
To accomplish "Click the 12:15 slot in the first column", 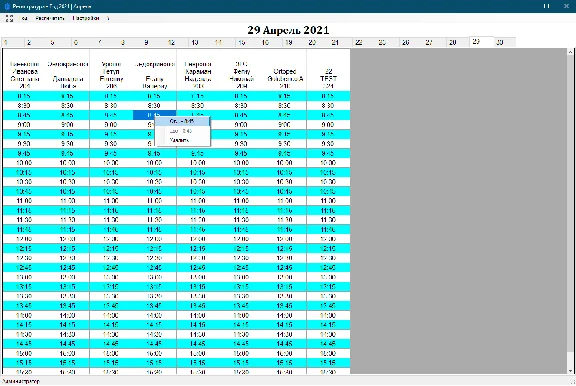I will click(x=24, y=249).
